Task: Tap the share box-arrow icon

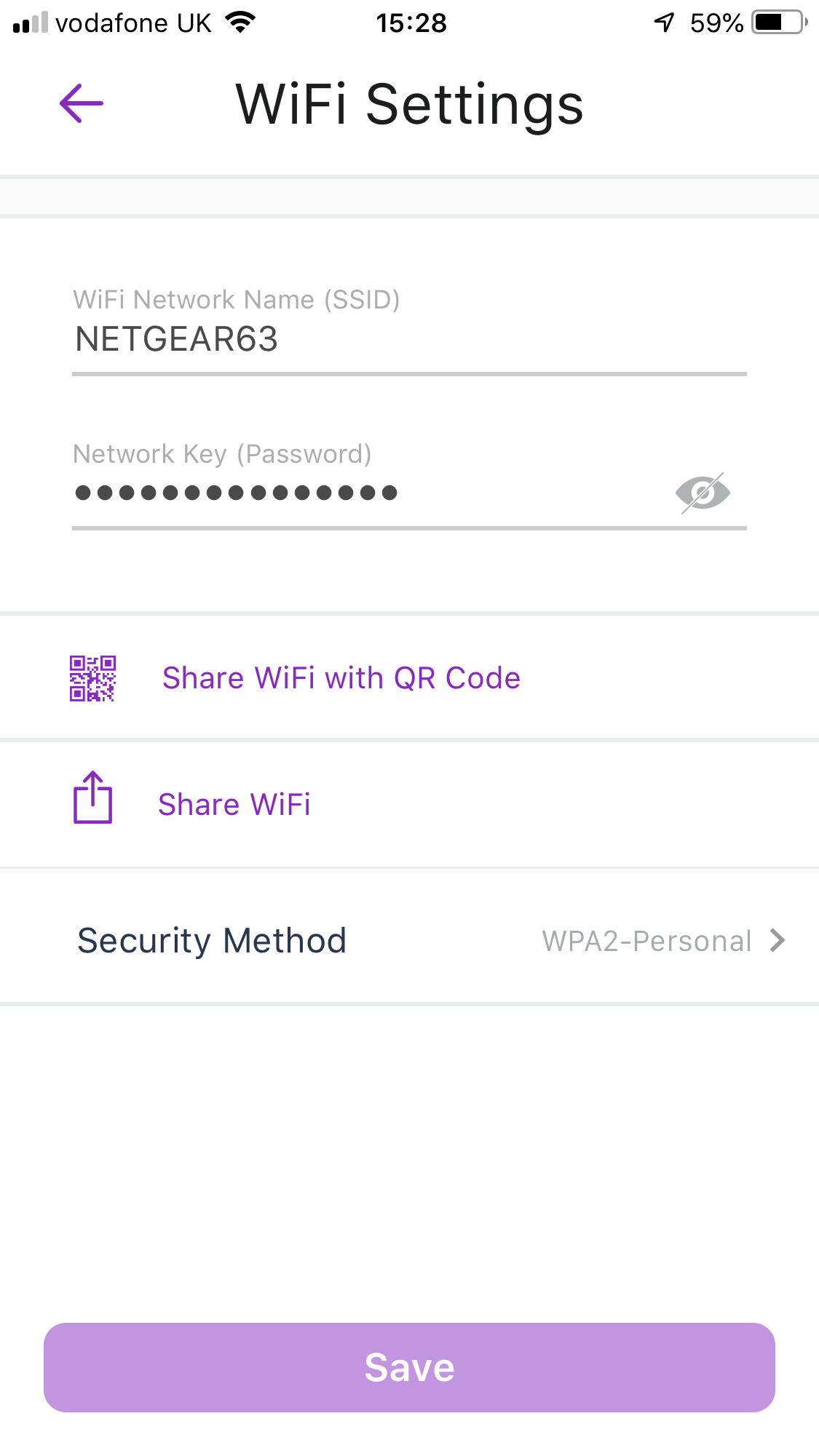Action: (93, 798)
